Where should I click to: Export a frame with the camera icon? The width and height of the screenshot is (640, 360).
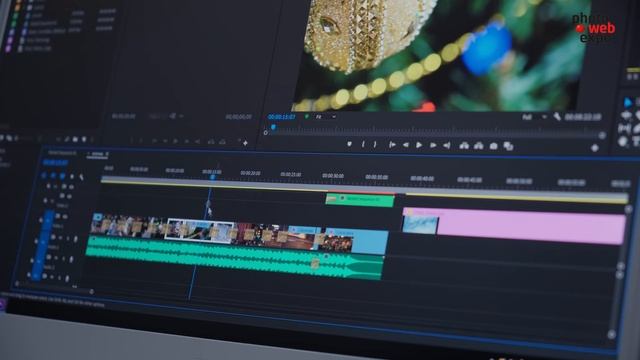pos(493,146)
